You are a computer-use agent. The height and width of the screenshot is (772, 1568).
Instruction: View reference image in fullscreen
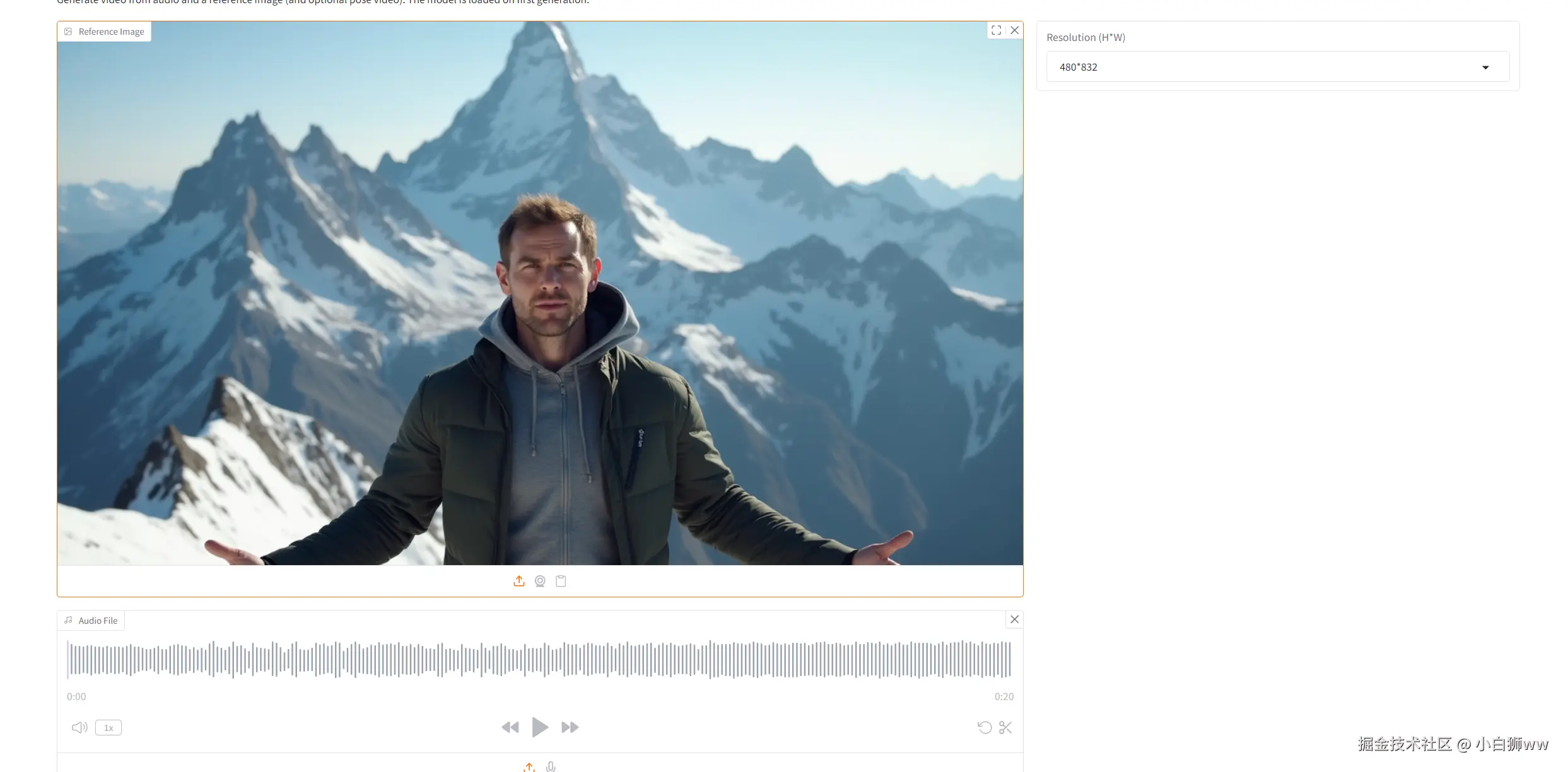pyautogui.click(x=996, y=30)
